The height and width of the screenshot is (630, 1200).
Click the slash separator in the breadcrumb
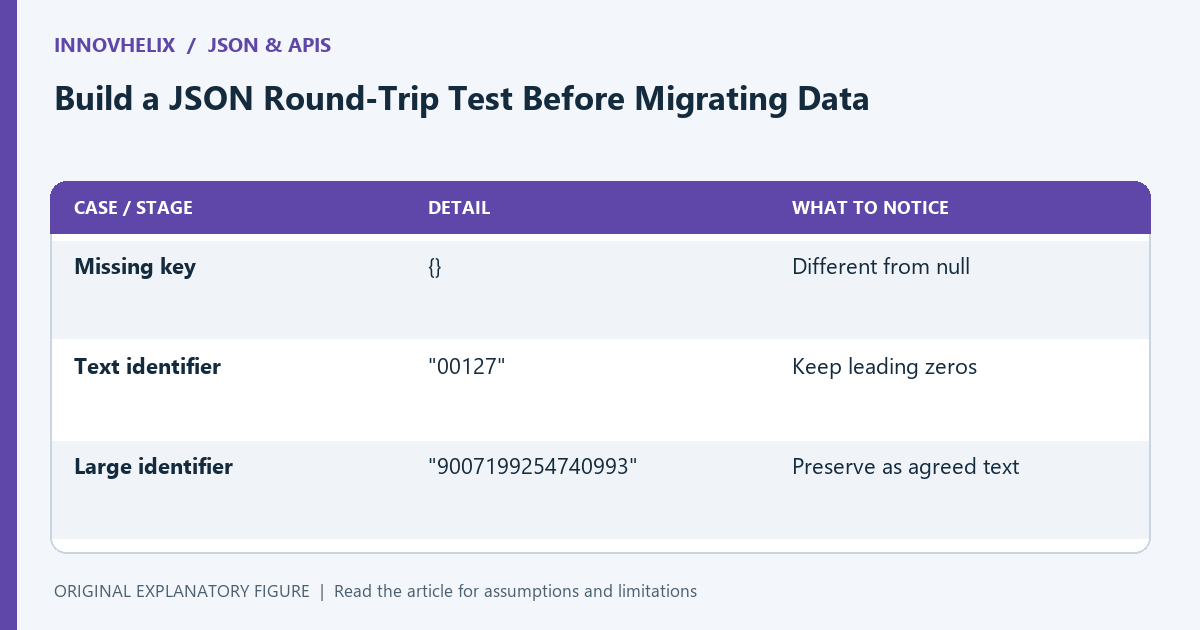191,45
